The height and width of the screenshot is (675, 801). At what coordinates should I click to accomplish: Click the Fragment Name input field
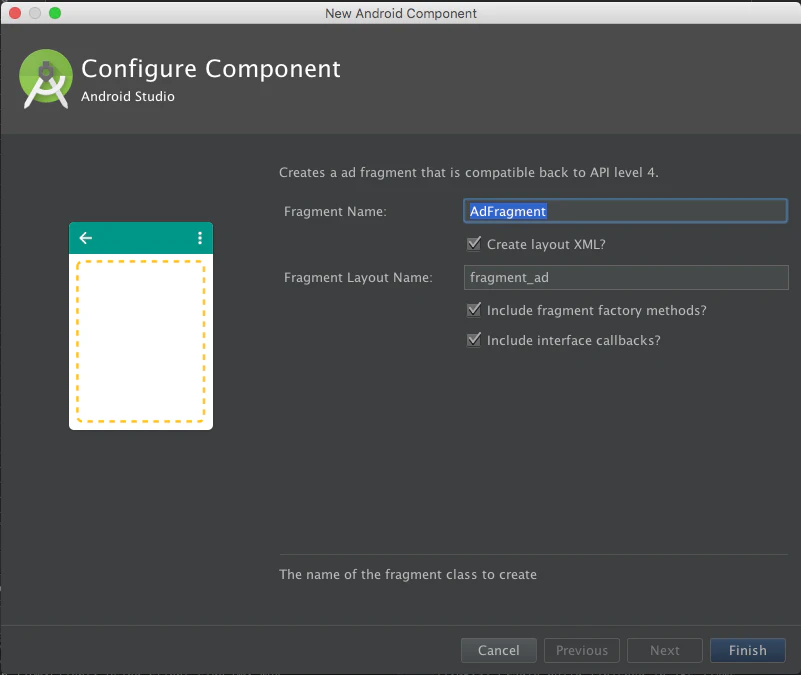[625, 211]
